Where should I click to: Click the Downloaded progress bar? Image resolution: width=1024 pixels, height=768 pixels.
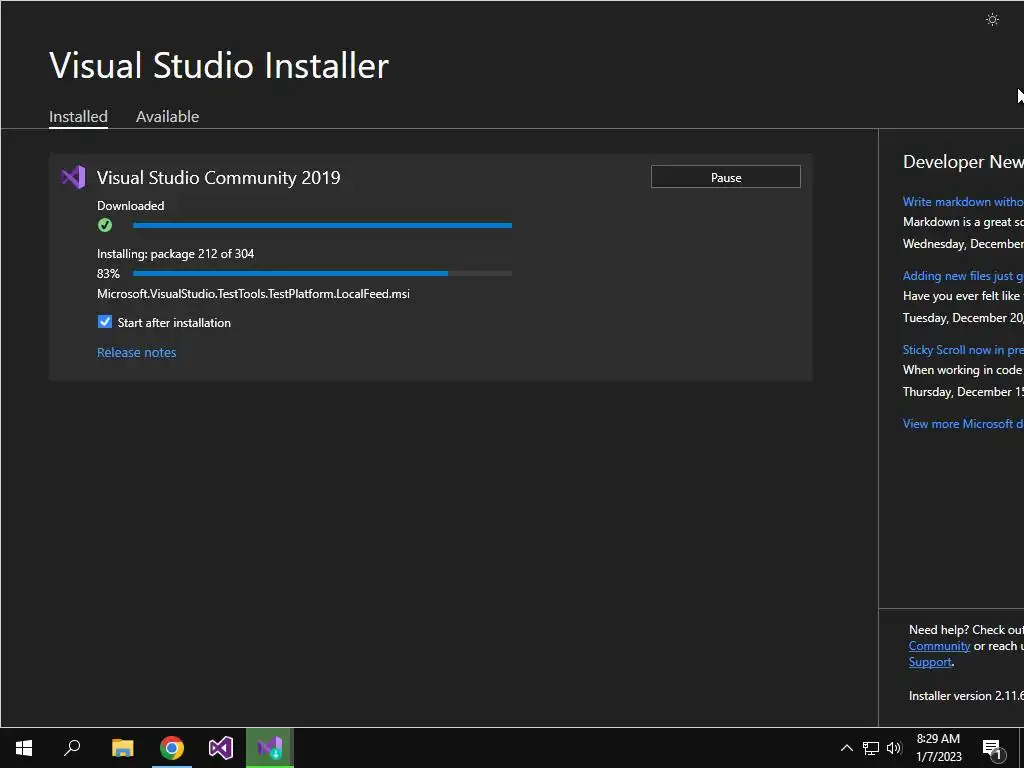click(x=322, y=225)
